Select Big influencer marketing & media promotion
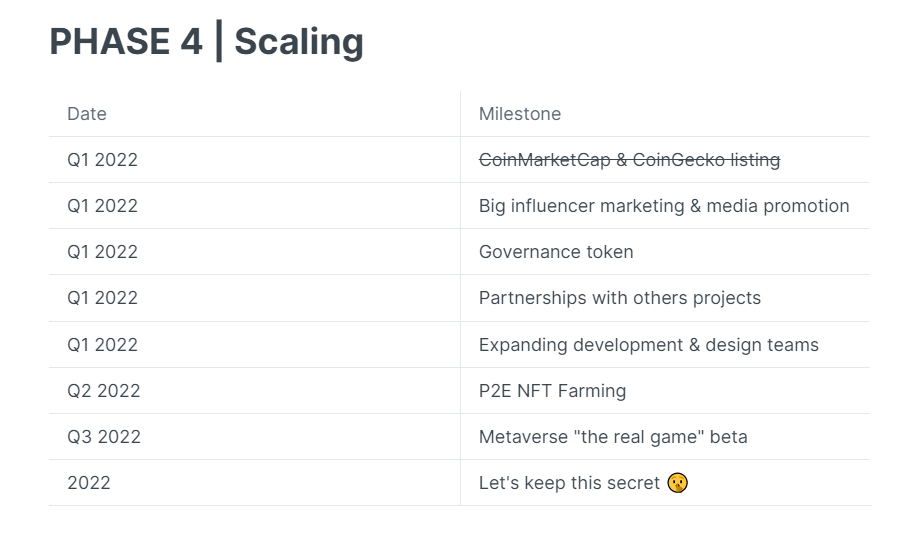 [x=664, y=206]
